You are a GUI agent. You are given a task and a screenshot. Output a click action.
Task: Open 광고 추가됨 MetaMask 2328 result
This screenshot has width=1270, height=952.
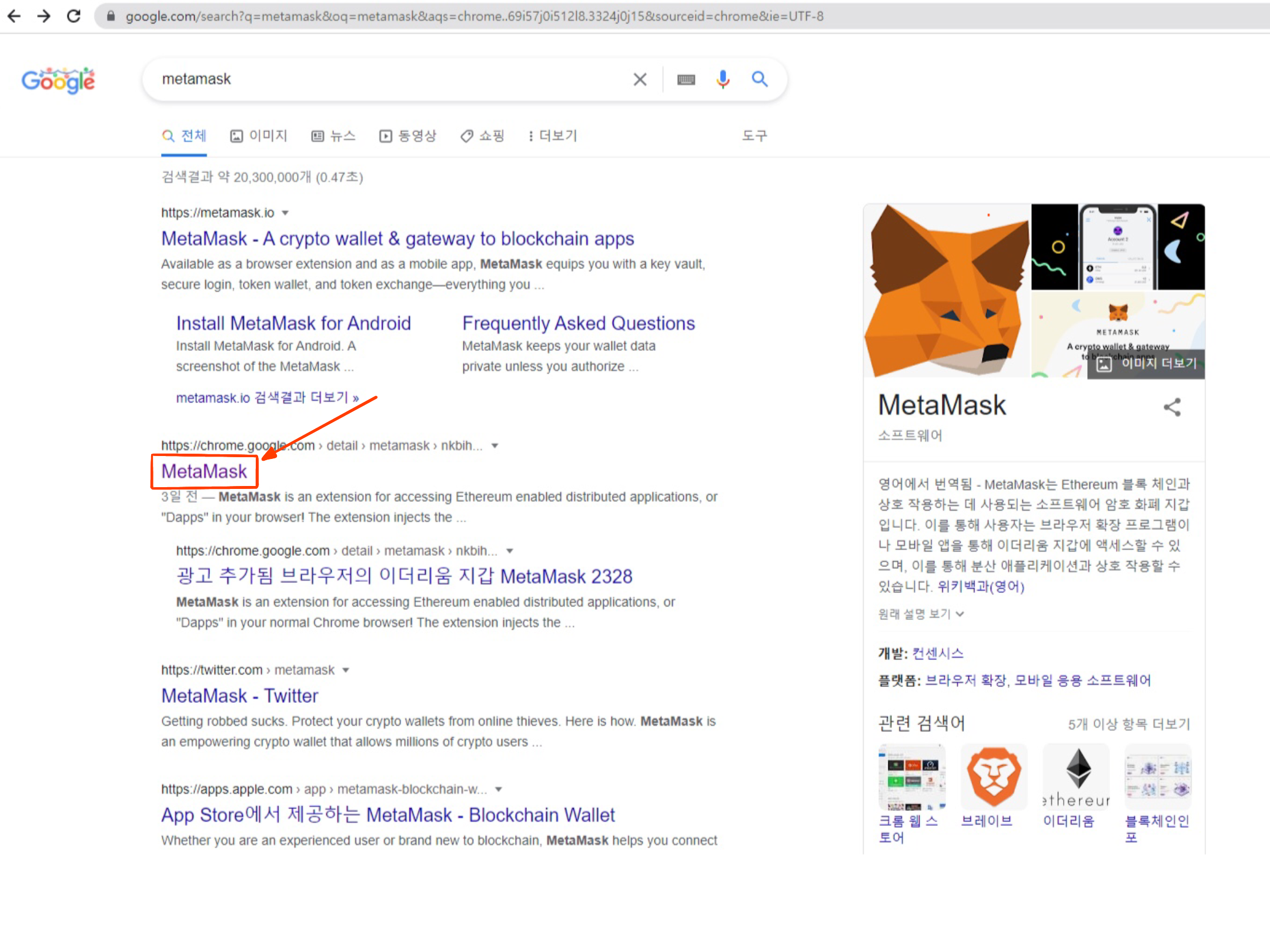tap(405, 576)
